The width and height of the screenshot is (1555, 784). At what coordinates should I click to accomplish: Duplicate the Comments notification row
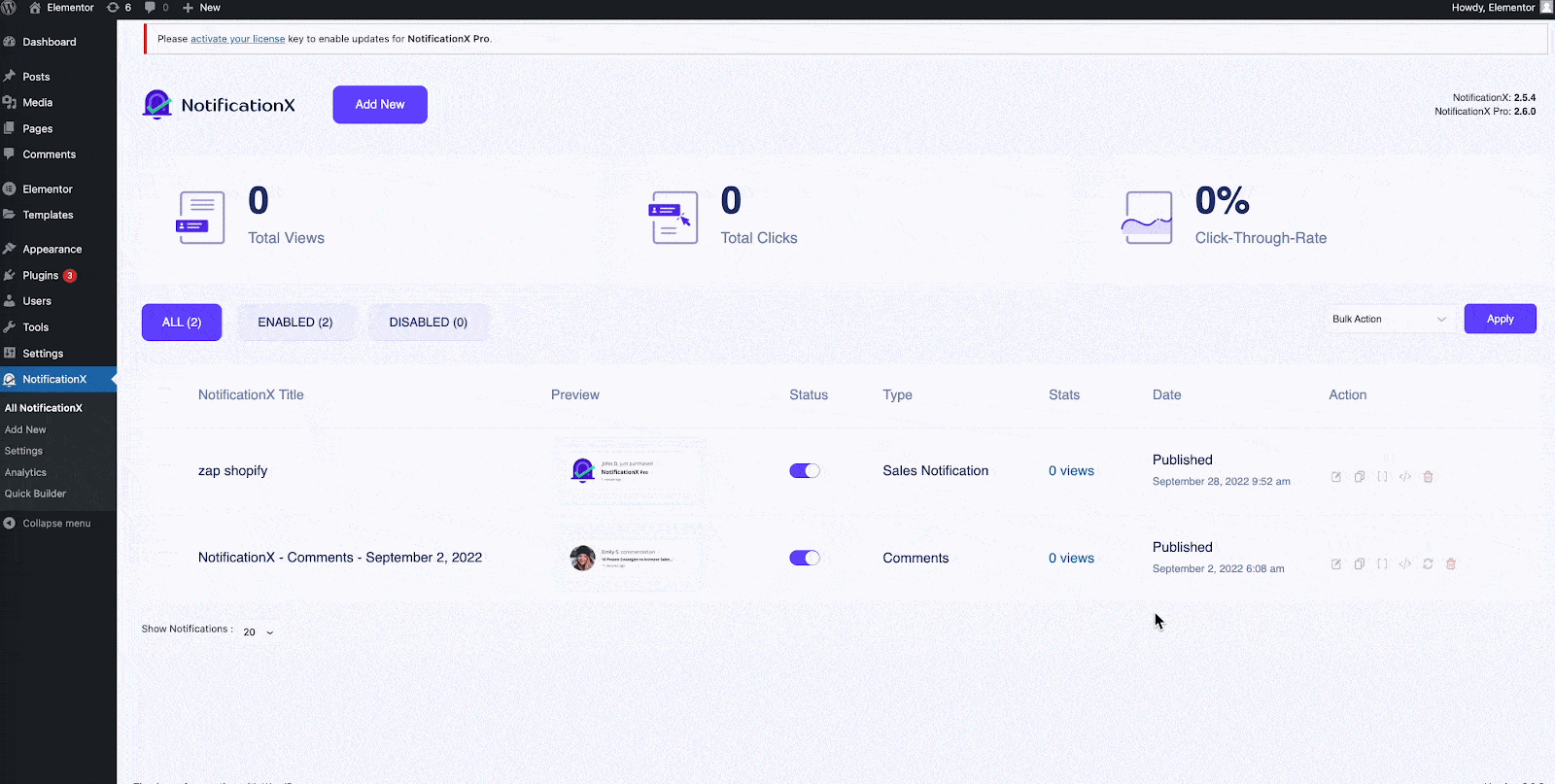[1360, 563]
